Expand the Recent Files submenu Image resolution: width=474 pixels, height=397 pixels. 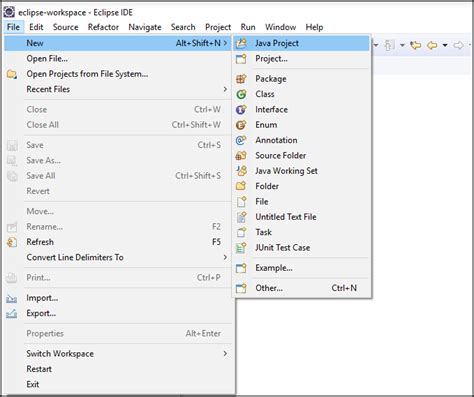coord(118,89)
